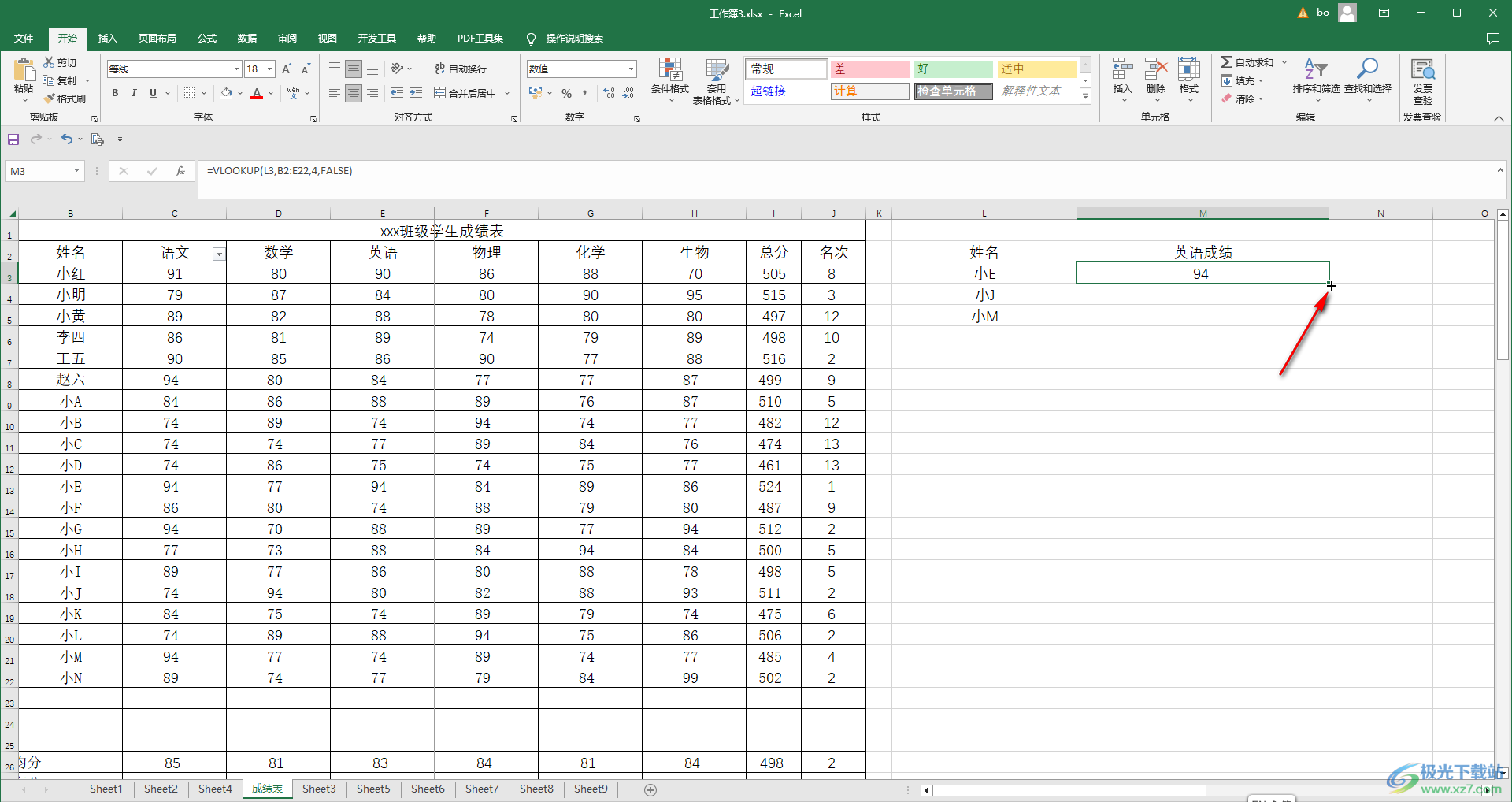Toggle align left button
The image size is (1512, 802).
[x=335, y=93]
